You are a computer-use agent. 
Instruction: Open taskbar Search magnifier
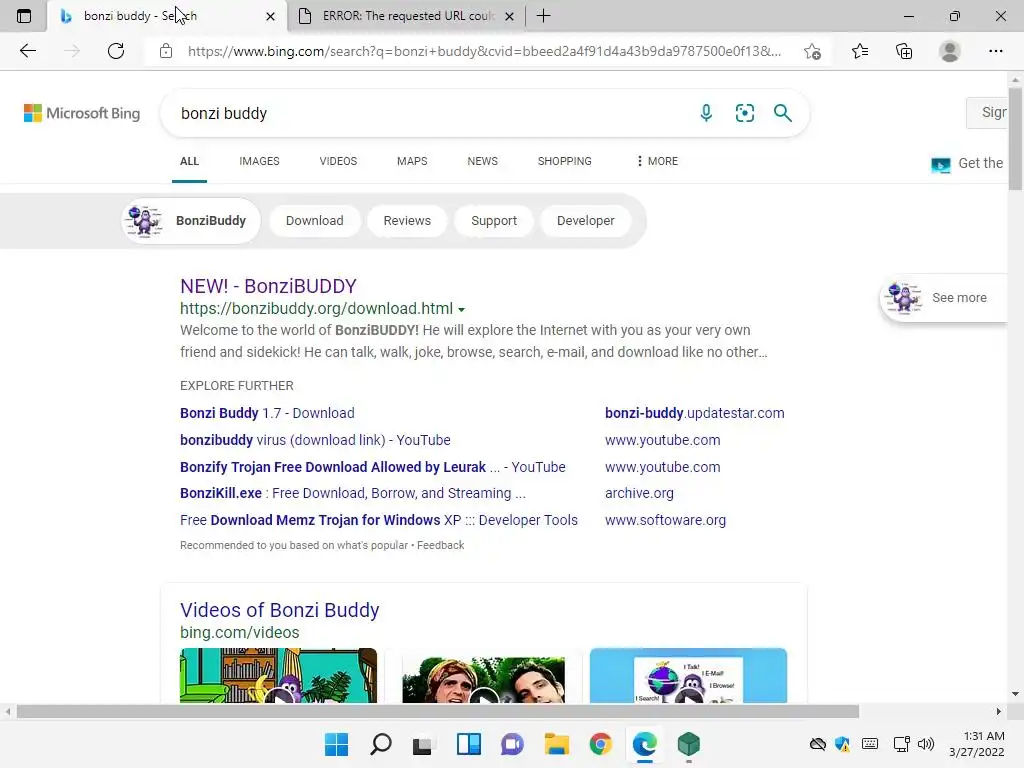(x=381, y=744)
